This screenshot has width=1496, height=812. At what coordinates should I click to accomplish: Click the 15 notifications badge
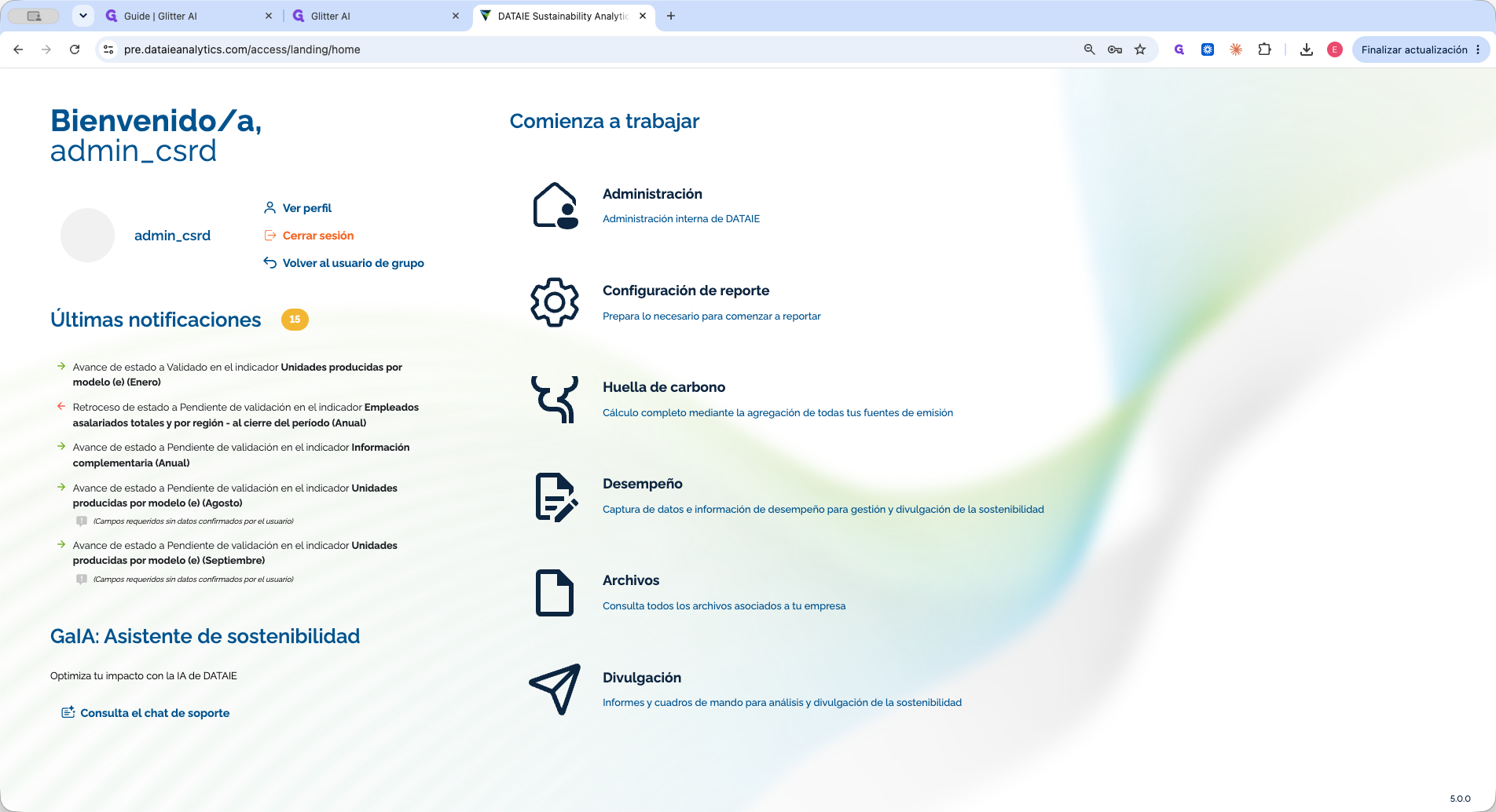pyautogui.click(x=295, y=320)
